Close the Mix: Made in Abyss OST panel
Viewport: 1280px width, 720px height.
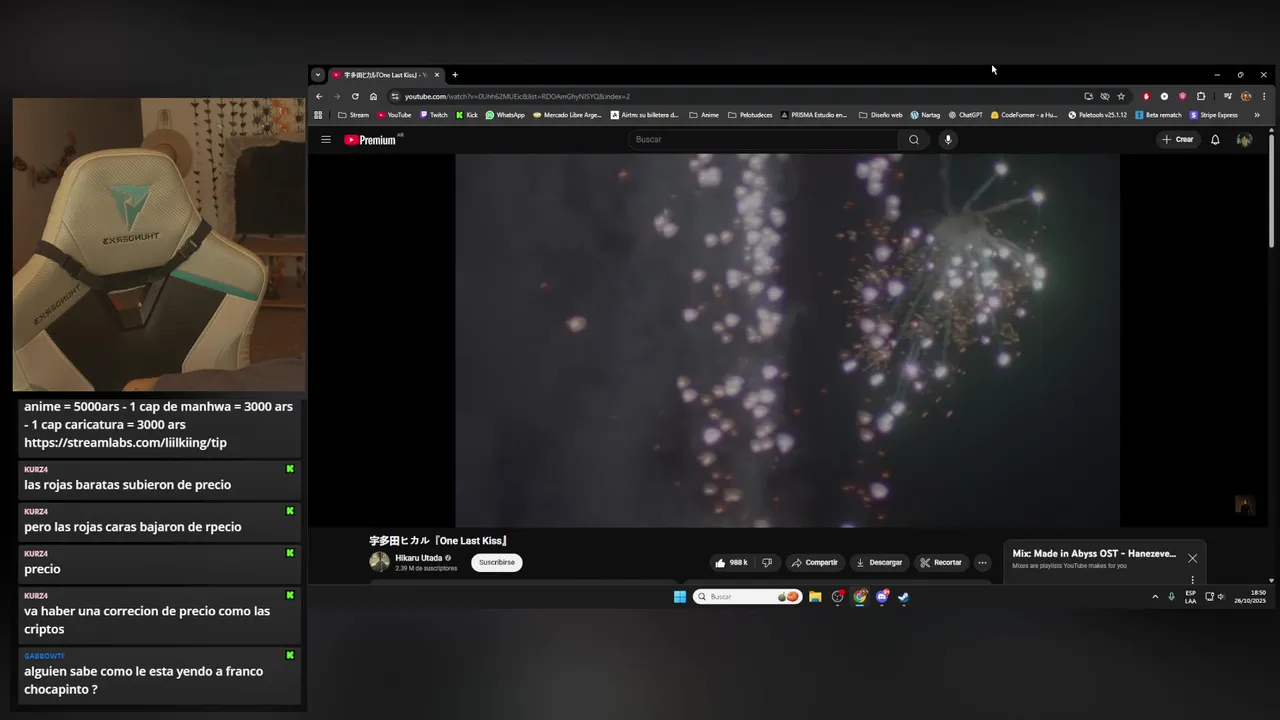pyautogui.click(x=1192, y=558)
